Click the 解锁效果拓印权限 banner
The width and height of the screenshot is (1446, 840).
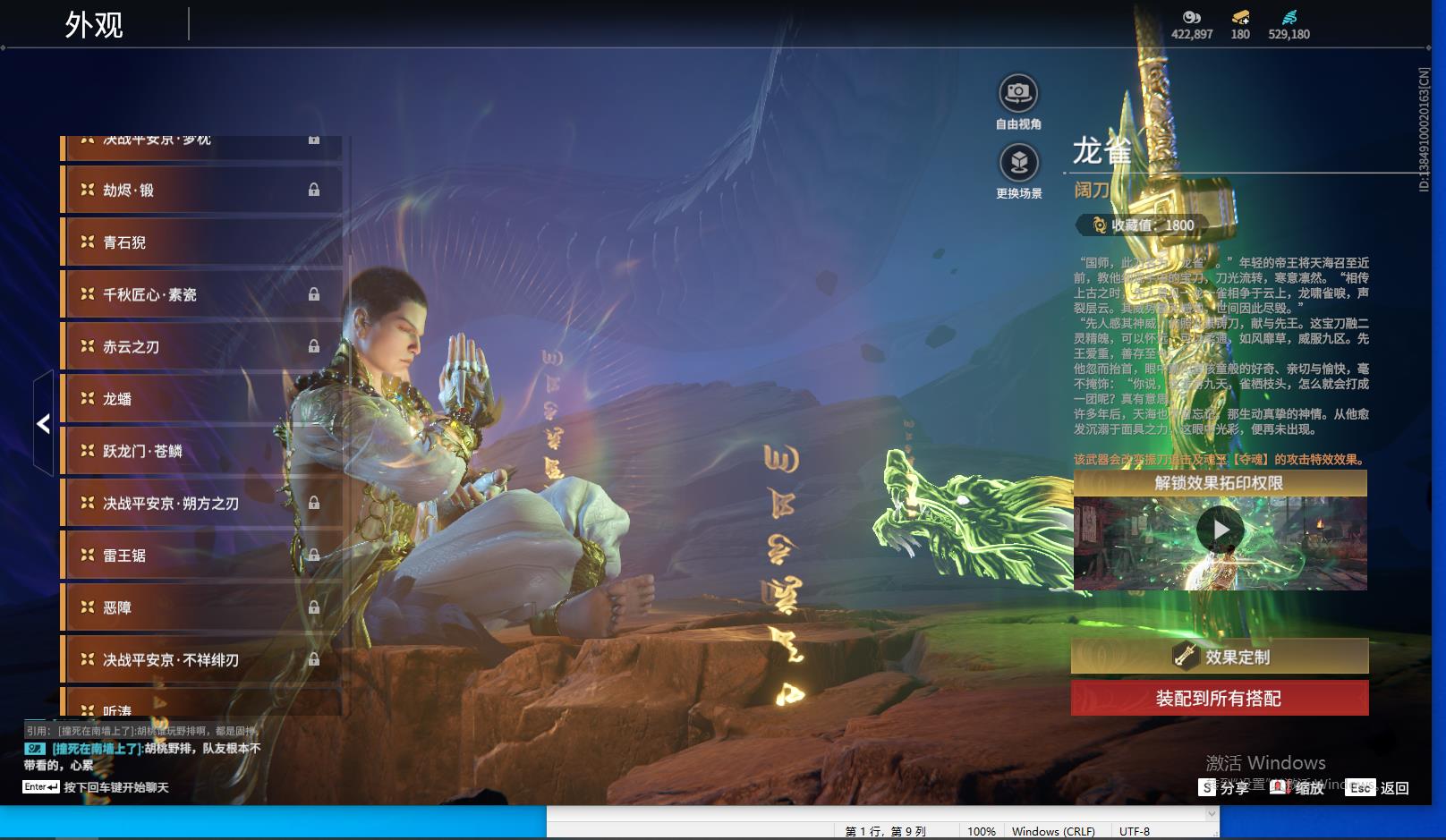tap(1220, 483)
